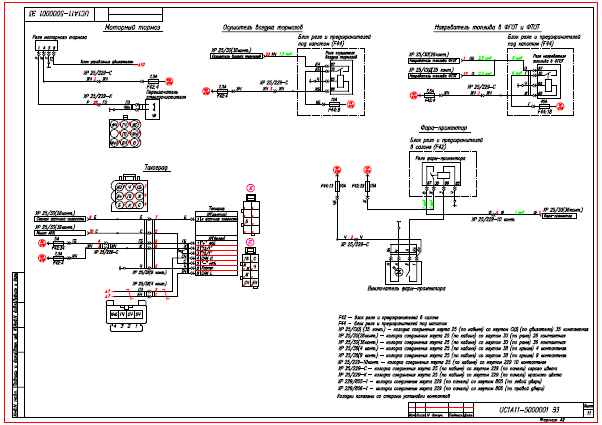
Task: Select the engine brake relay box with pins 1 4 5 6
Action: (x=46, y=46)
